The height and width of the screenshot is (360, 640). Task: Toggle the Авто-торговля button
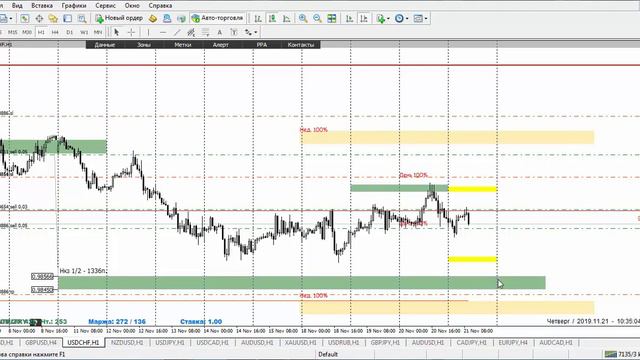pyautogui.click(x=217, y=18)
